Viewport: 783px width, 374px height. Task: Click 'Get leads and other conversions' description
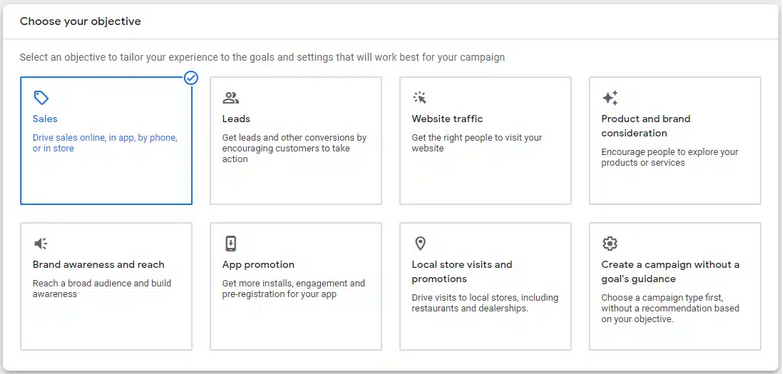294,148
